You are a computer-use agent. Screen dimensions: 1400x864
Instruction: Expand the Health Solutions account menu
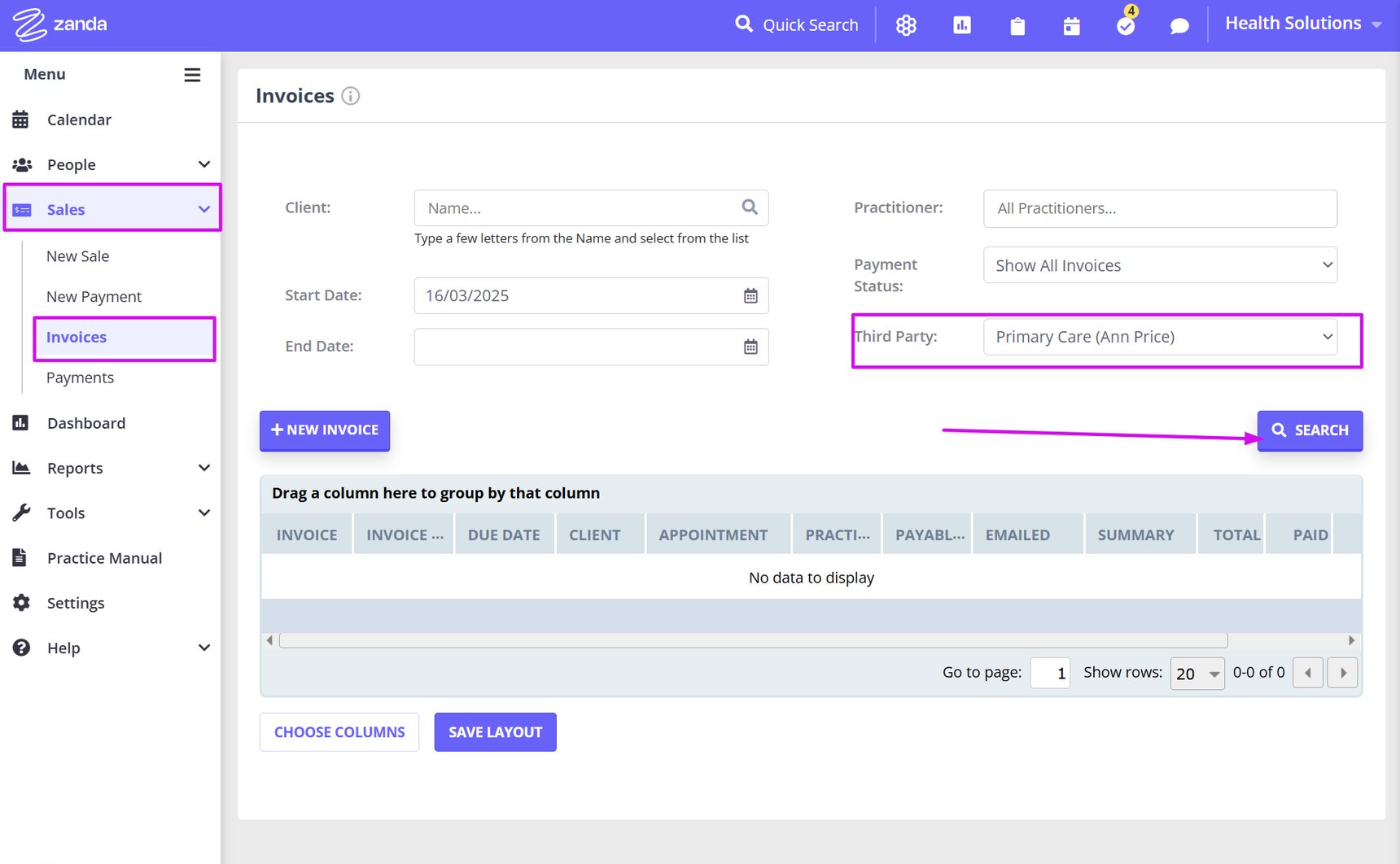pos(1303,23)
